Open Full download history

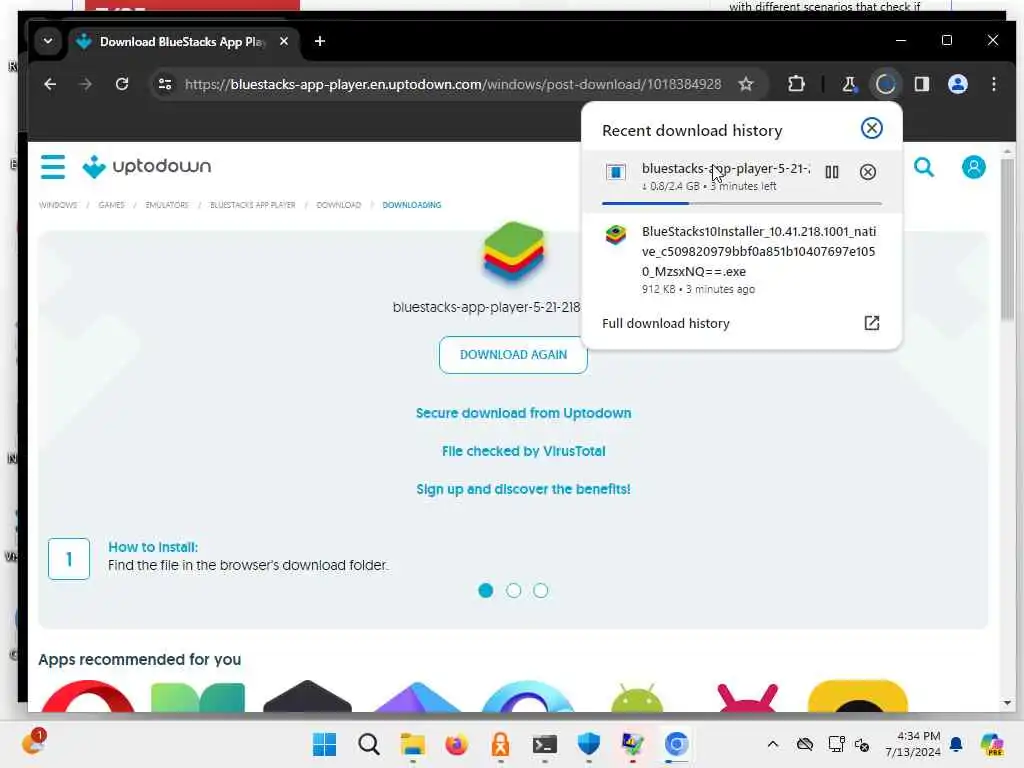click(665, 323)
